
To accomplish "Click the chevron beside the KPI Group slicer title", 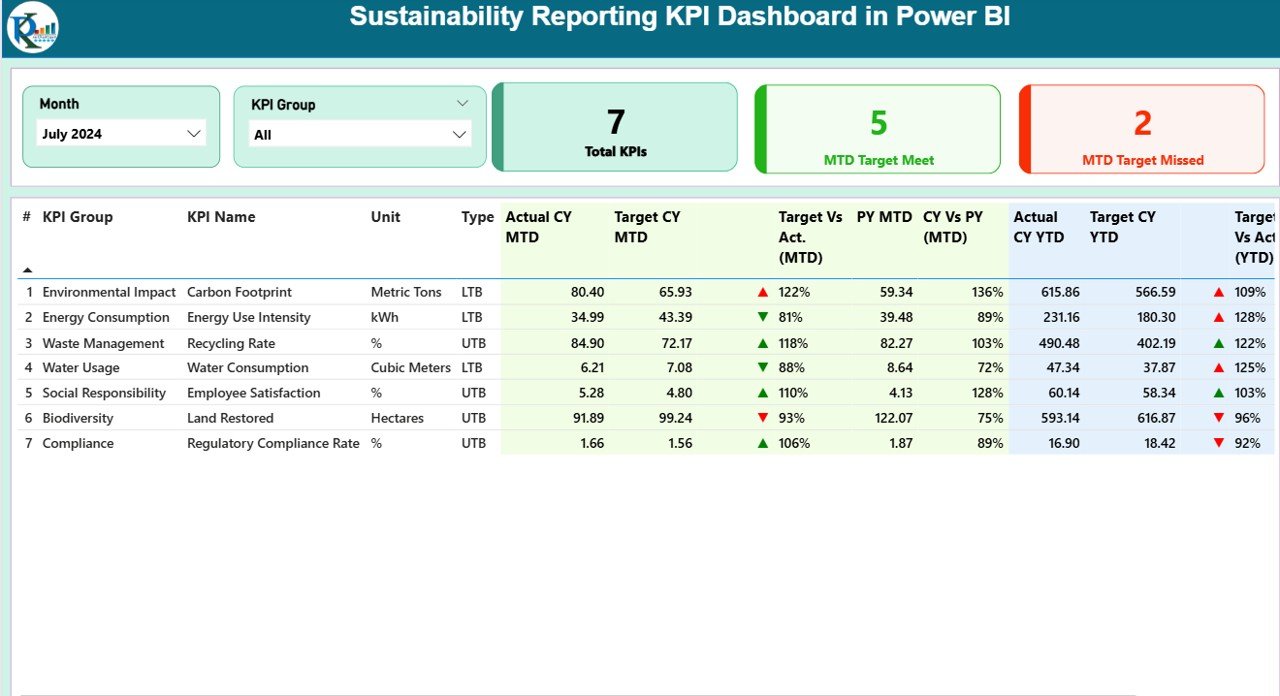I will [462, 103].
